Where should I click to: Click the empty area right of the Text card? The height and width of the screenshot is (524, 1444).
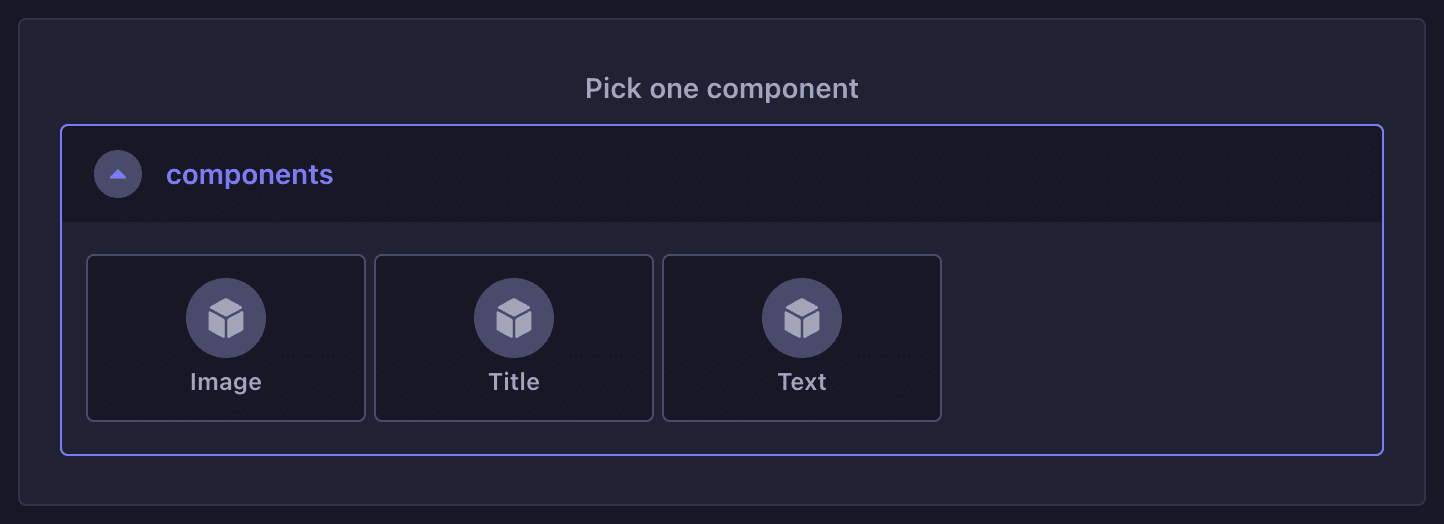[x=1160, y=338]
